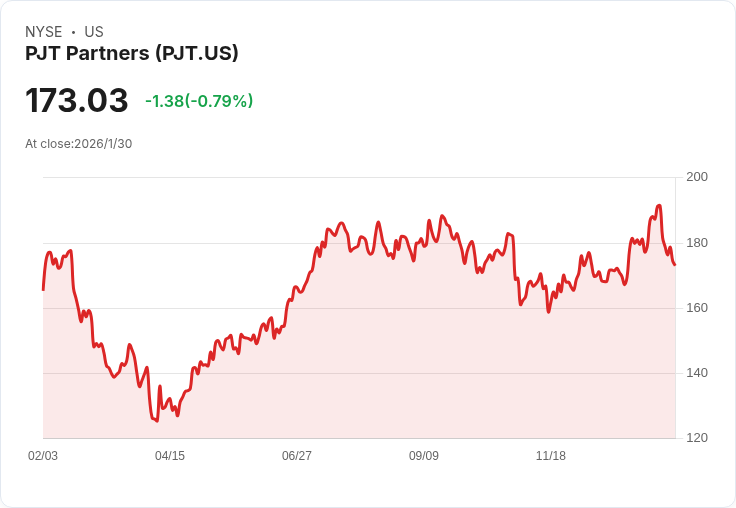Open the PJT Partners (PJT.US) title
736x508 pixels.
coord(132,54)
